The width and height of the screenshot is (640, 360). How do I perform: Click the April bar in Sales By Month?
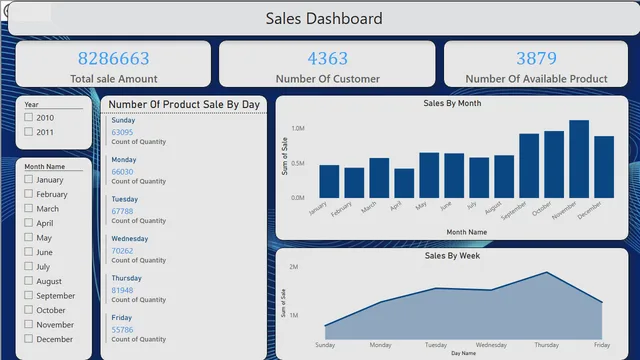pos(404,183)
